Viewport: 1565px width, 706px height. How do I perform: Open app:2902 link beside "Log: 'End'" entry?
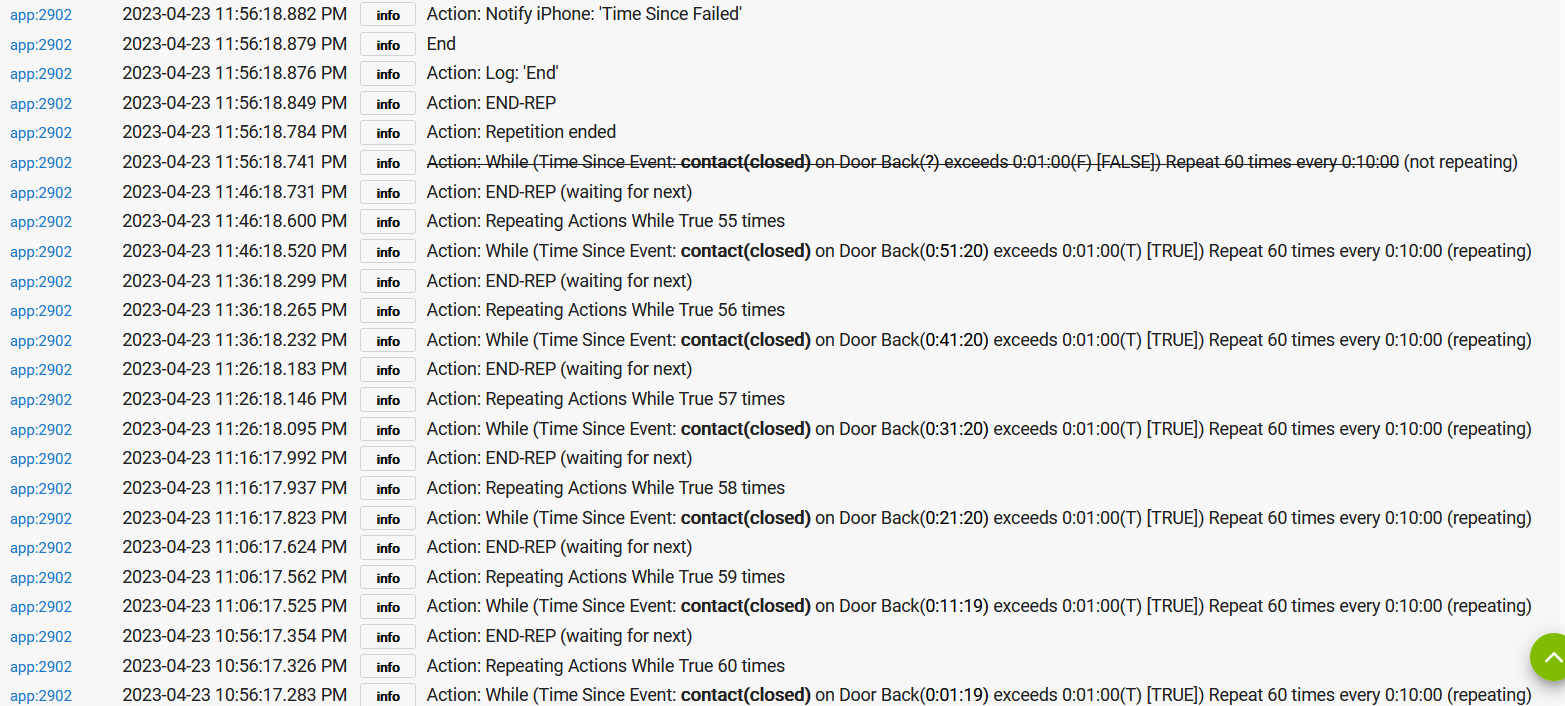pyautogui.click(x=41, y=74)
